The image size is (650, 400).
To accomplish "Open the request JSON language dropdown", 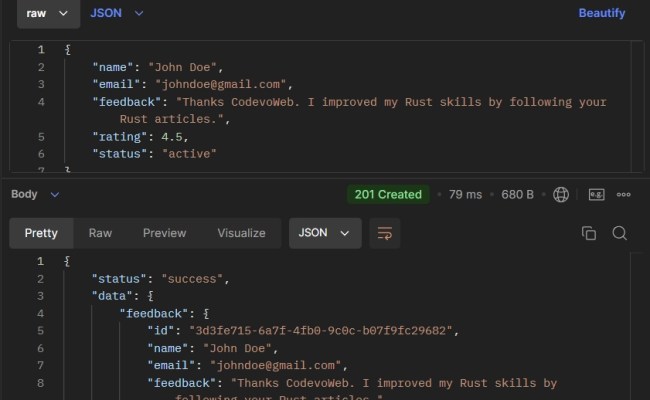I will 117,13.
